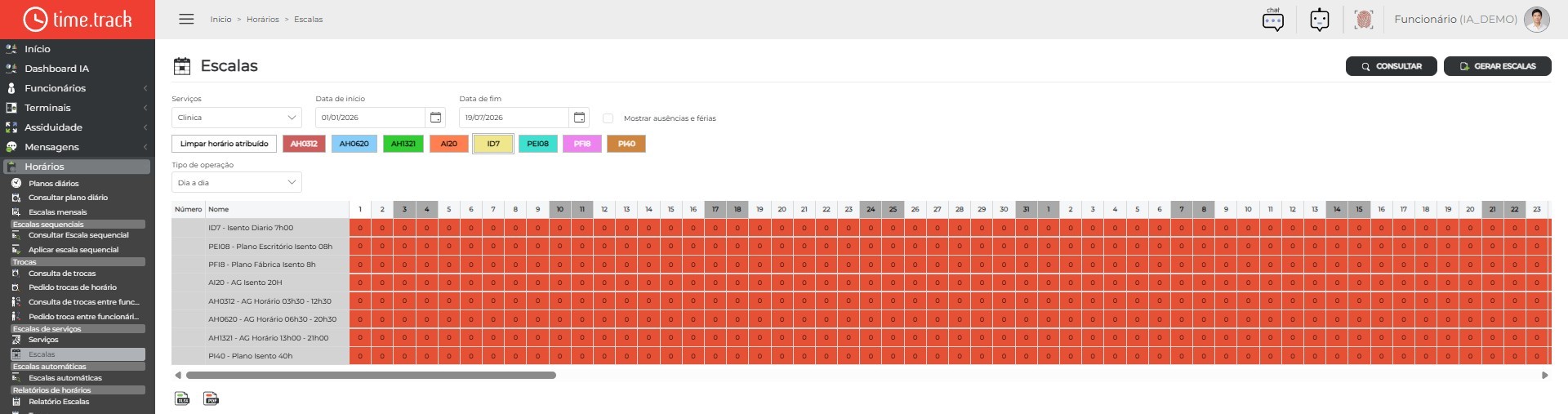The image size is (1568, 414).
Task: Click the robot assistant icon
Action: pos(1320,20)
